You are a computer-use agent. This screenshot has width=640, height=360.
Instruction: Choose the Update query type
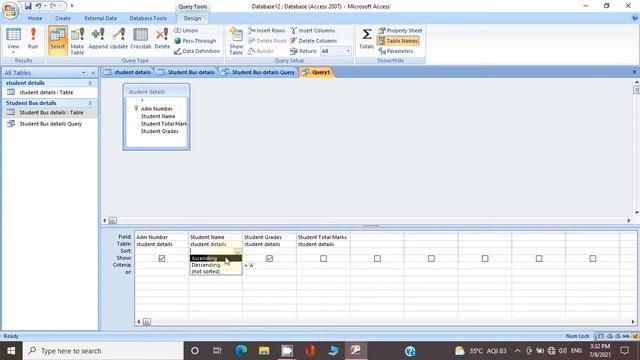[x=119, y=39]
